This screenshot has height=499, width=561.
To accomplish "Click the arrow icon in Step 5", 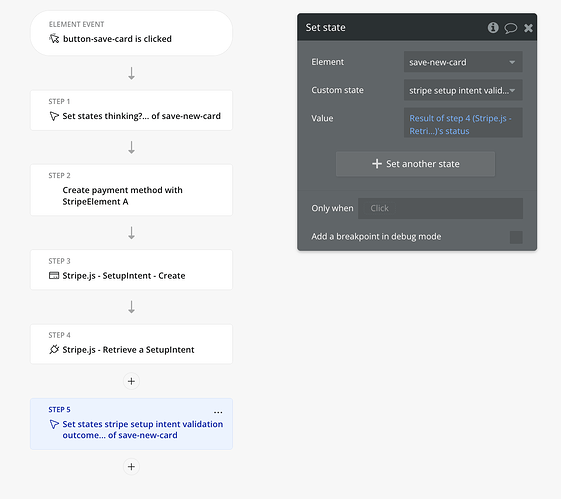I will pos(54,424).
